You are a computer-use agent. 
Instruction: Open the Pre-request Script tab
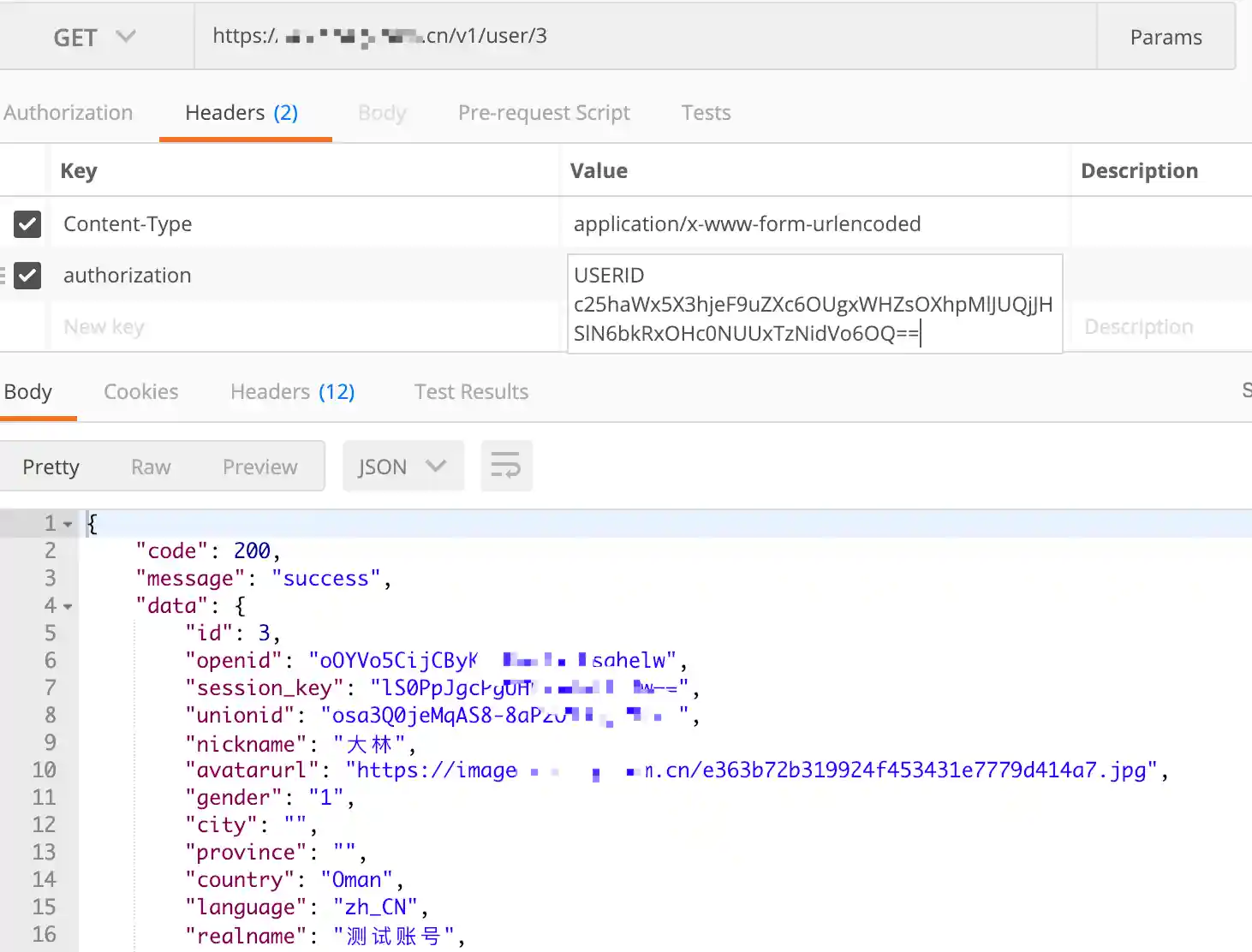tap(544, 113)
